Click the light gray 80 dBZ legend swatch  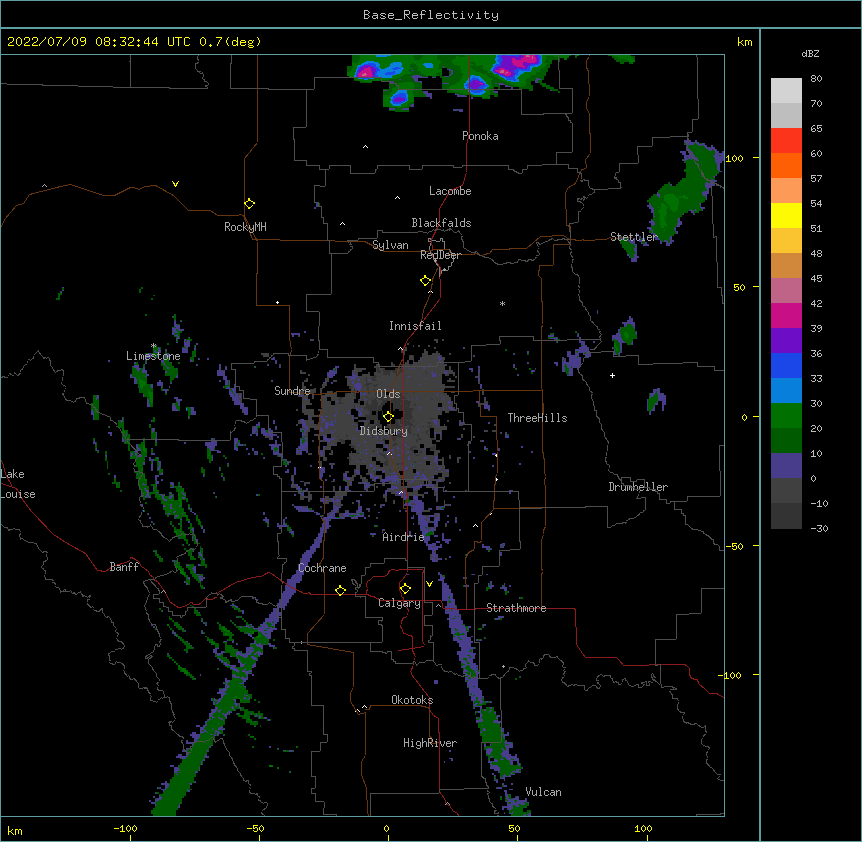click(786, 90)
